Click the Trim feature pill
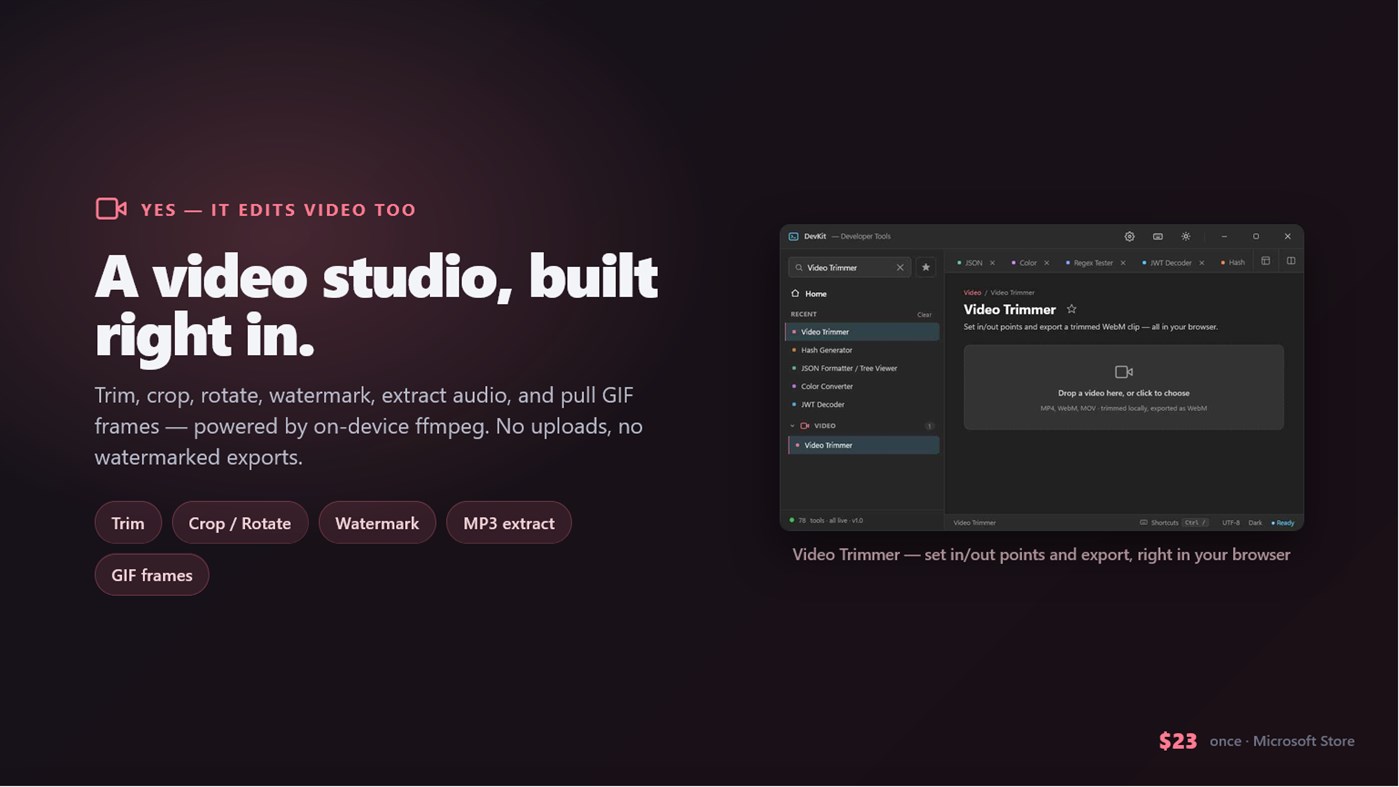Image resolution: width=1399 pixels, height=787 pixels. (128, 523)
